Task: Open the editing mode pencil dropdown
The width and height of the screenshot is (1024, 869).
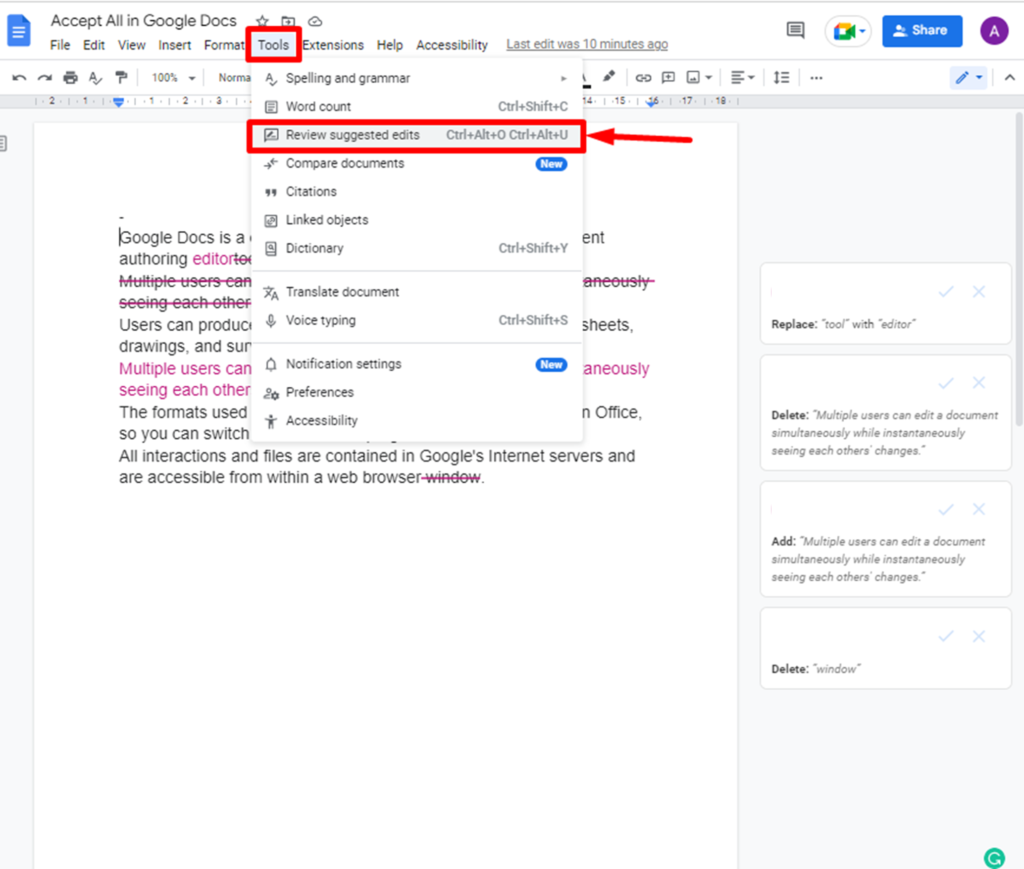Action: pos(968,78)
